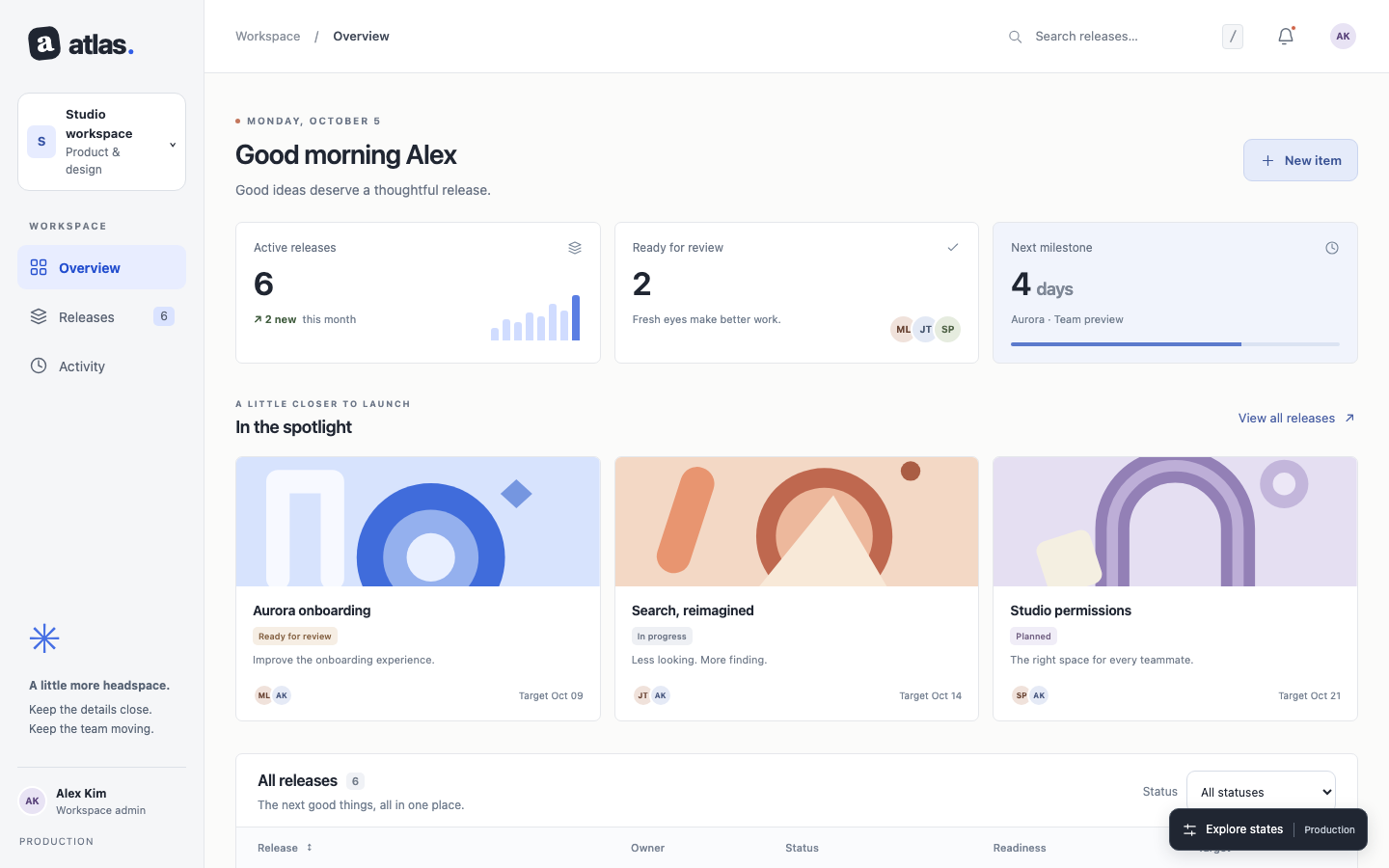1389x868 pixels.
Task: Open the All statuses dropdown
Action: [x=1261, y=792]
